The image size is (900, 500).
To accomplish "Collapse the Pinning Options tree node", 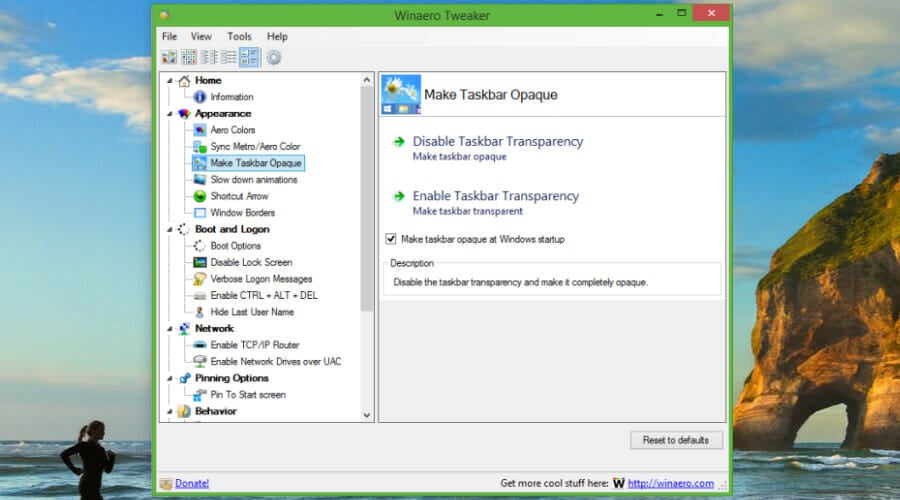I will pyautogui.click(x=170, y=379).
